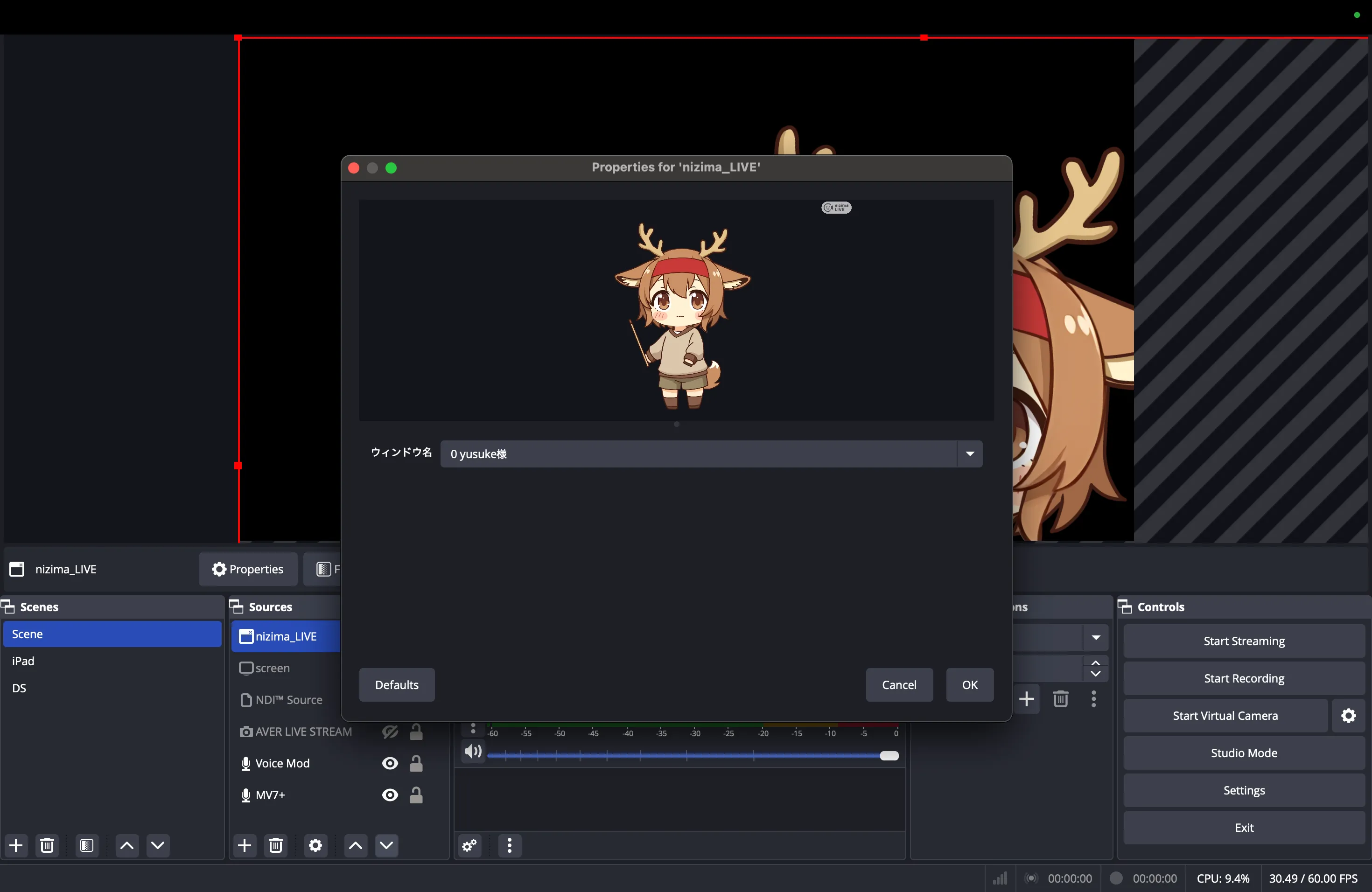Mute the audio mixer speaker icon
The height and width of the screenshot is (892, 1372).
click(x=473, y=752)
